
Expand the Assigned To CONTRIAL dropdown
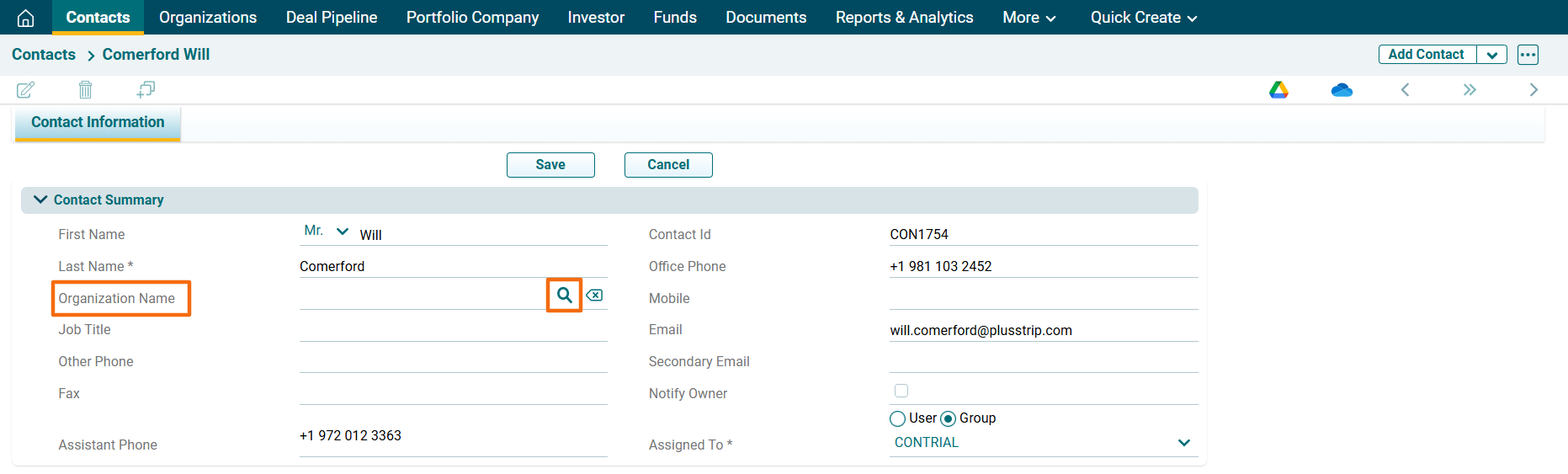pos(1183,443)
